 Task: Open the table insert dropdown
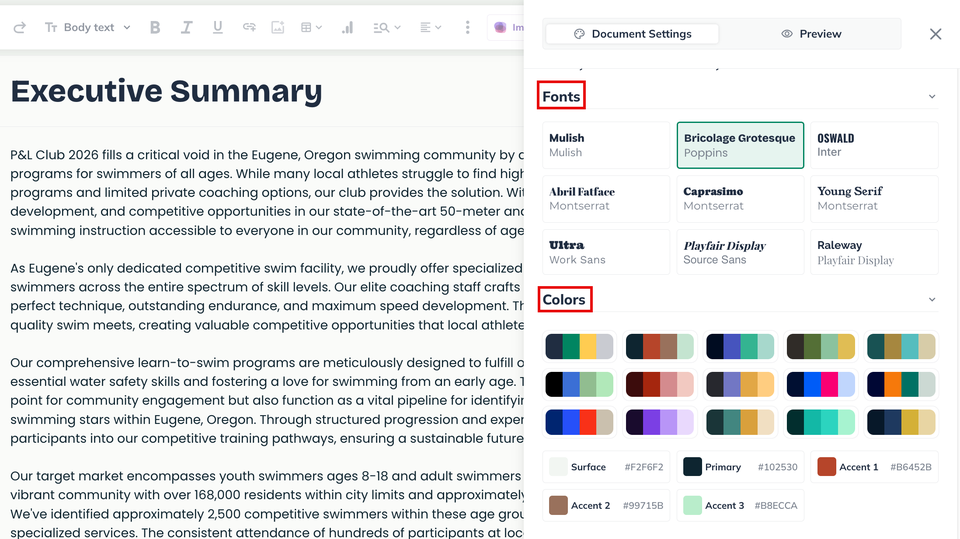point(311,27)
